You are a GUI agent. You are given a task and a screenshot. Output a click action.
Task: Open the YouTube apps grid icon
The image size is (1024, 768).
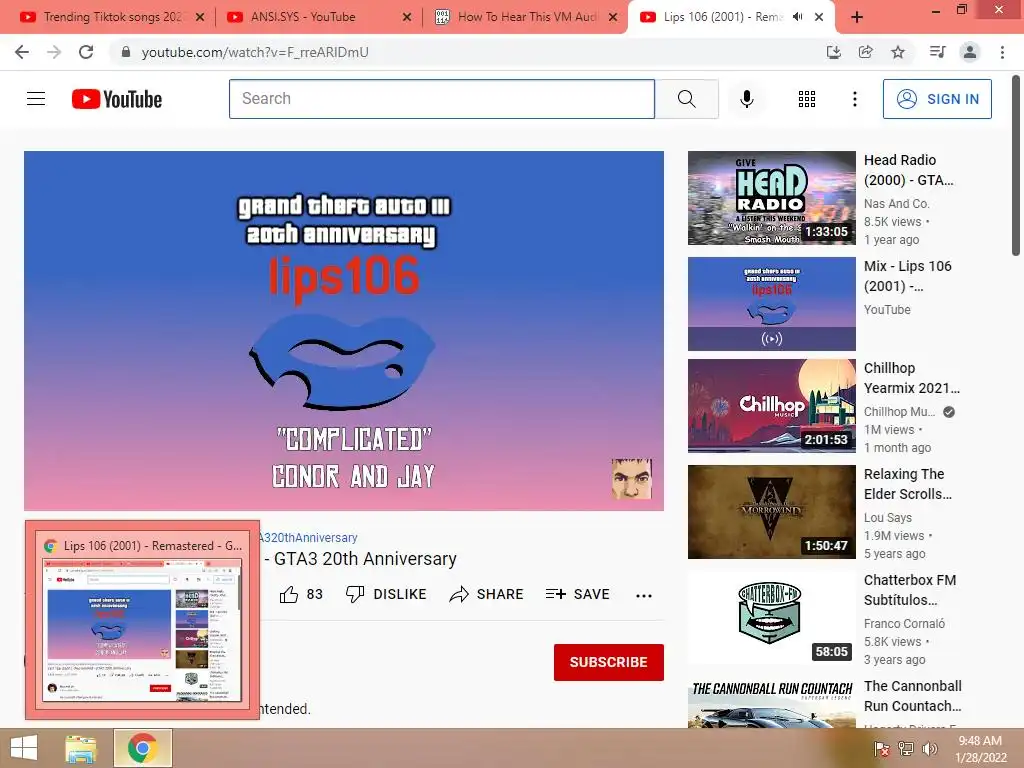tap(807, 99)
